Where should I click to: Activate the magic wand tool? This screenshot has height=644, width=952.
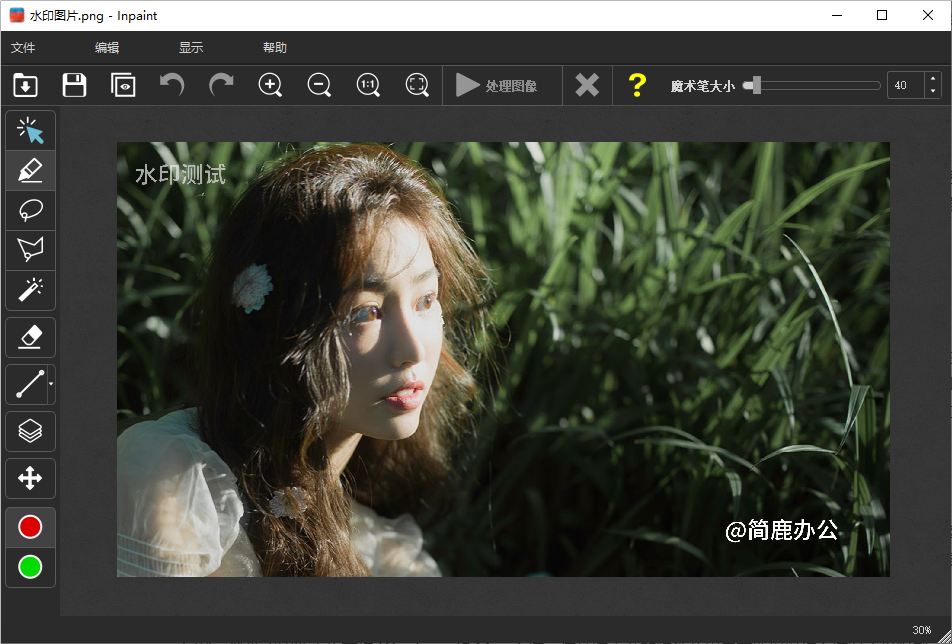(x=30, y=290)
